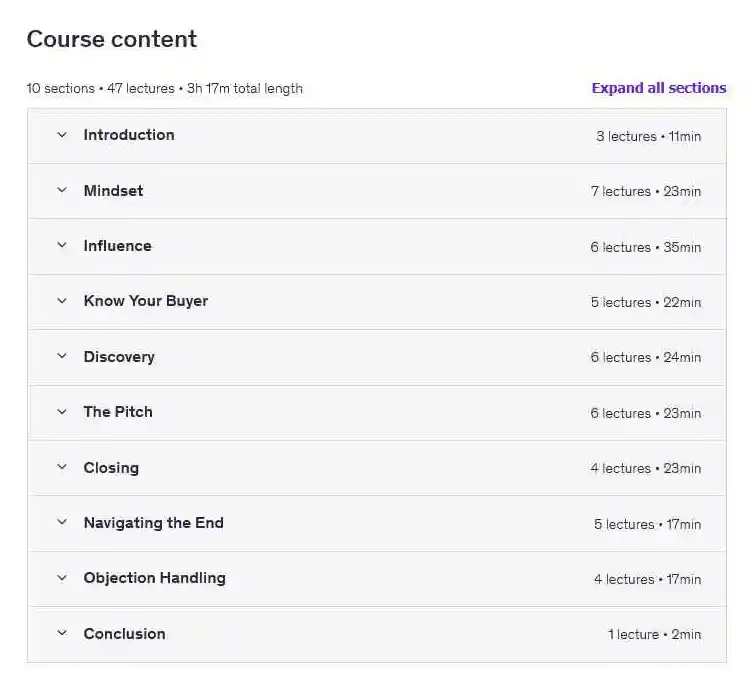The width and height of the screenshot is (753, 677).
Task: Click chevron icon beside Know Your Buyer
Action: tap(62, 301)
